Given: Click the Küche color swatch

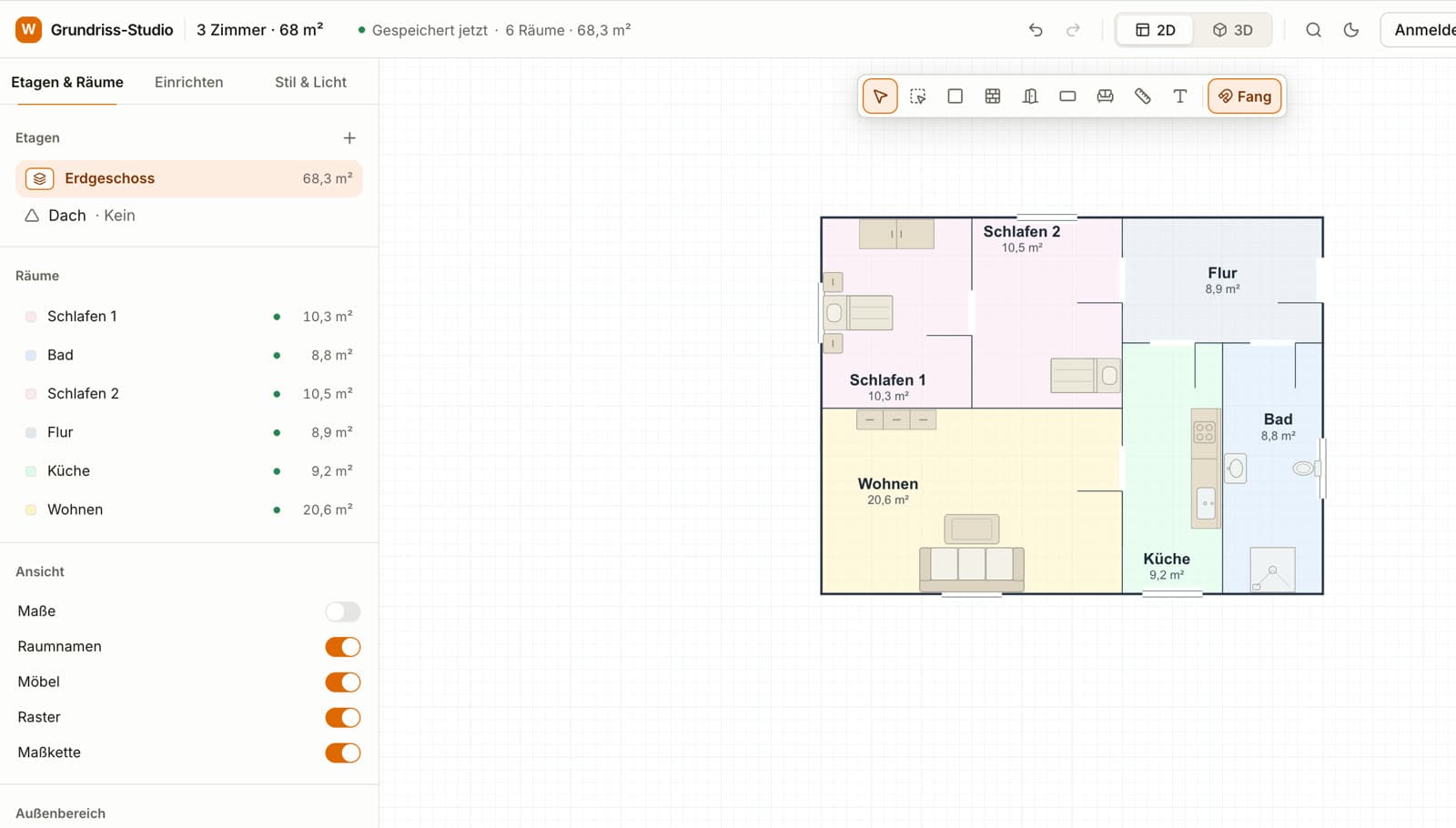Looking at the screenshot, I should coord(31,471).
